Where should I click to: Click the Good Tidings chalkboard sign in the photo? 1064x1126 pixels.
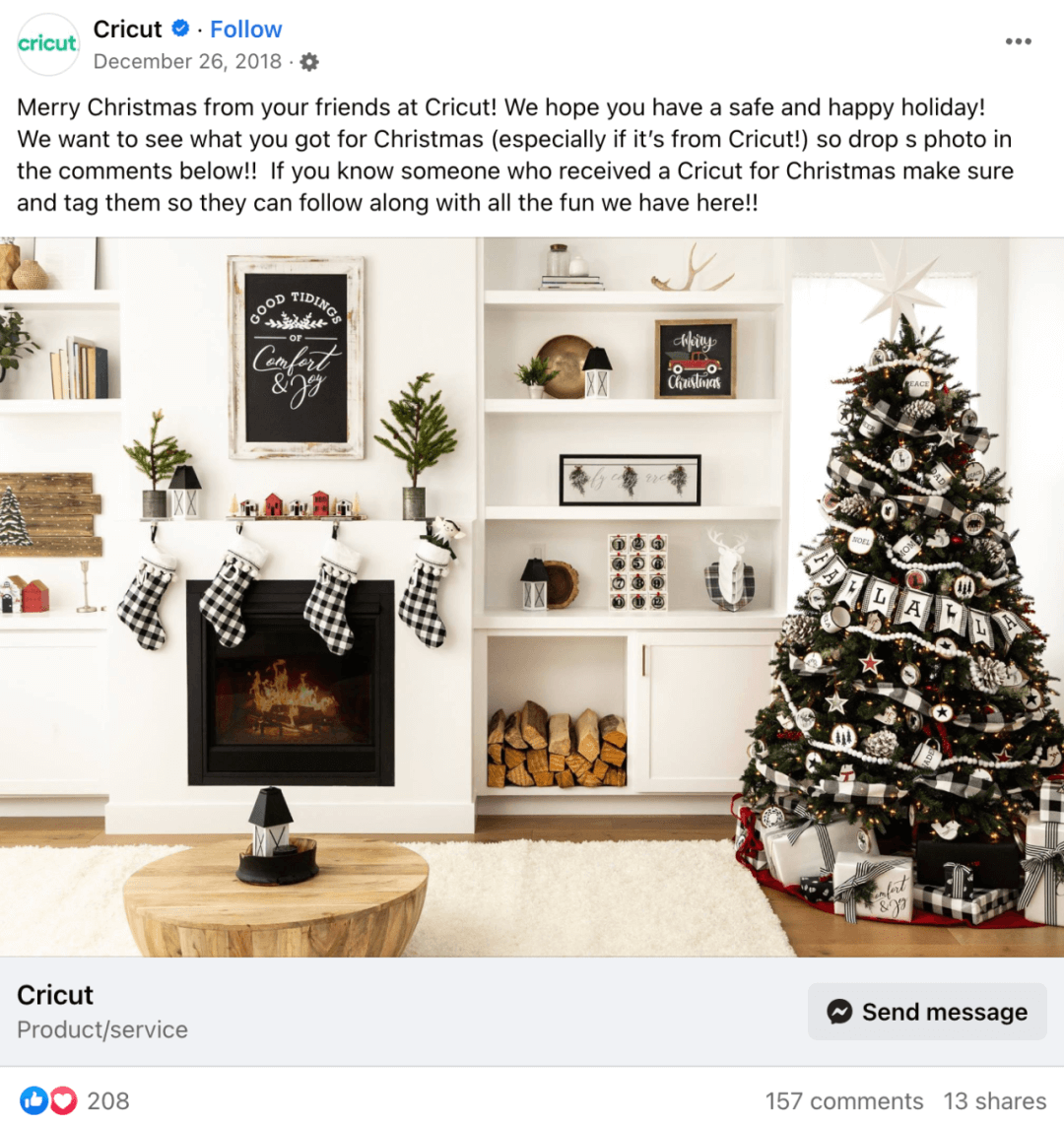click(x=296, y=357)
